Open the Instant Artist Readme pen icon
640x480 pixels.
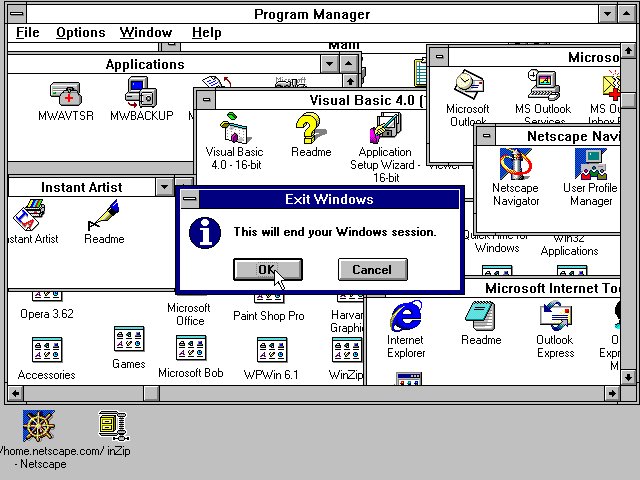coord(103,215)
